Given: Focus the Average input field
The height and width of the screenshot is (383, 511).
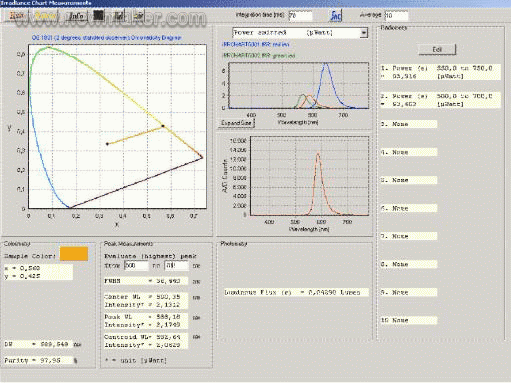Looking at the screenshot, I should (x=396, y=15).
